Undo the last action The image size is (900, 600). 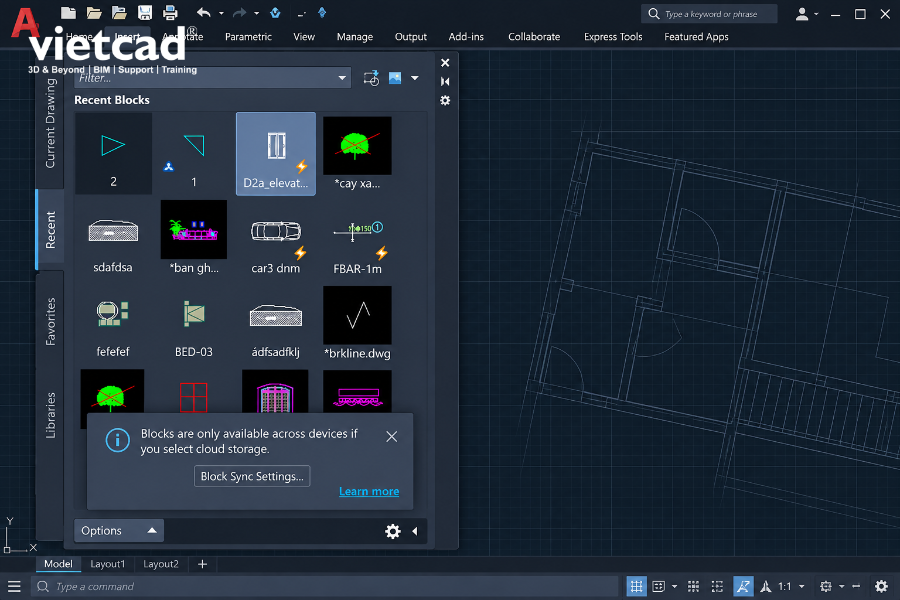203,13
